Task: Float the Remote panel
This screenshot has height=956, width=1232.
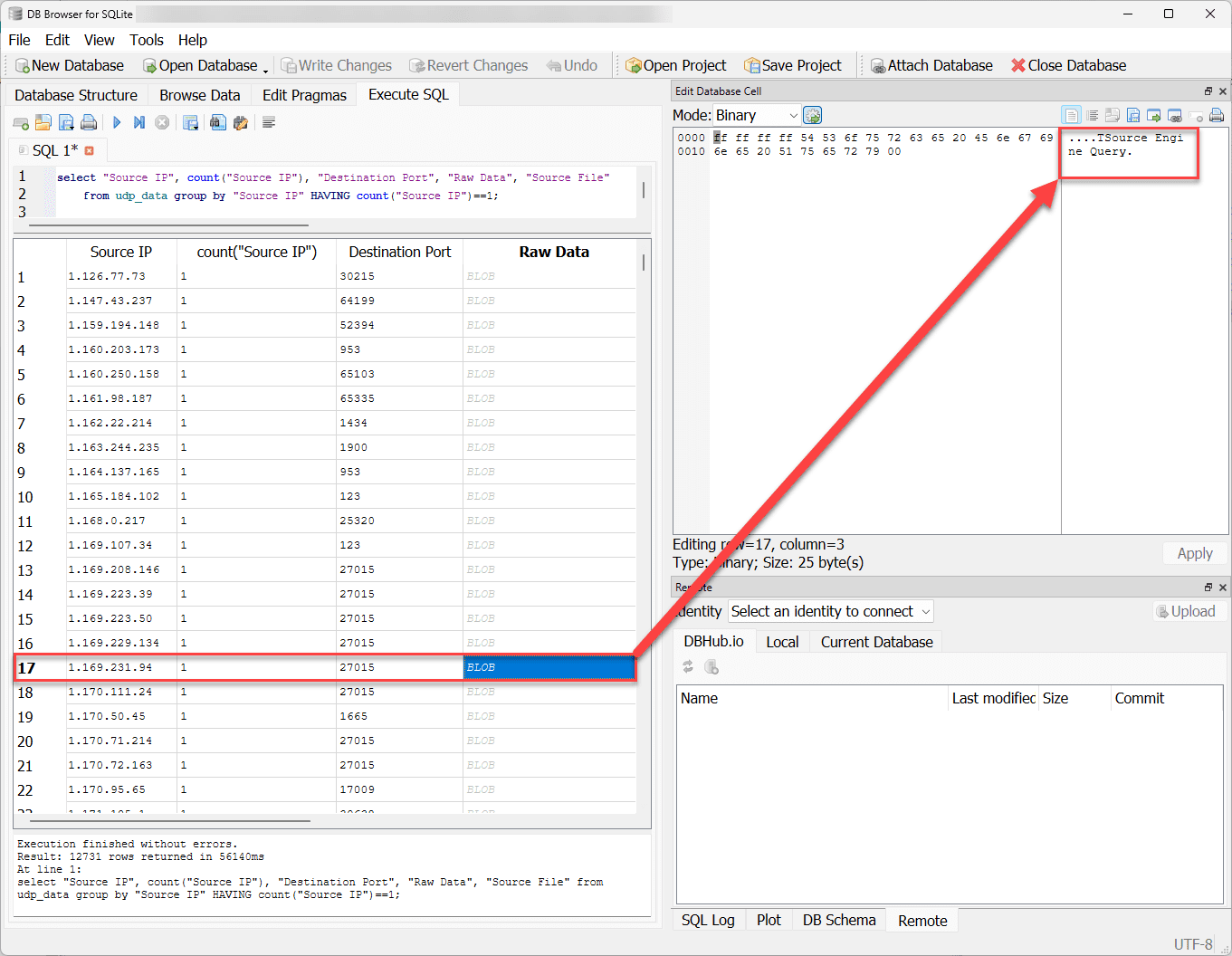Action: coord(1208,588)
